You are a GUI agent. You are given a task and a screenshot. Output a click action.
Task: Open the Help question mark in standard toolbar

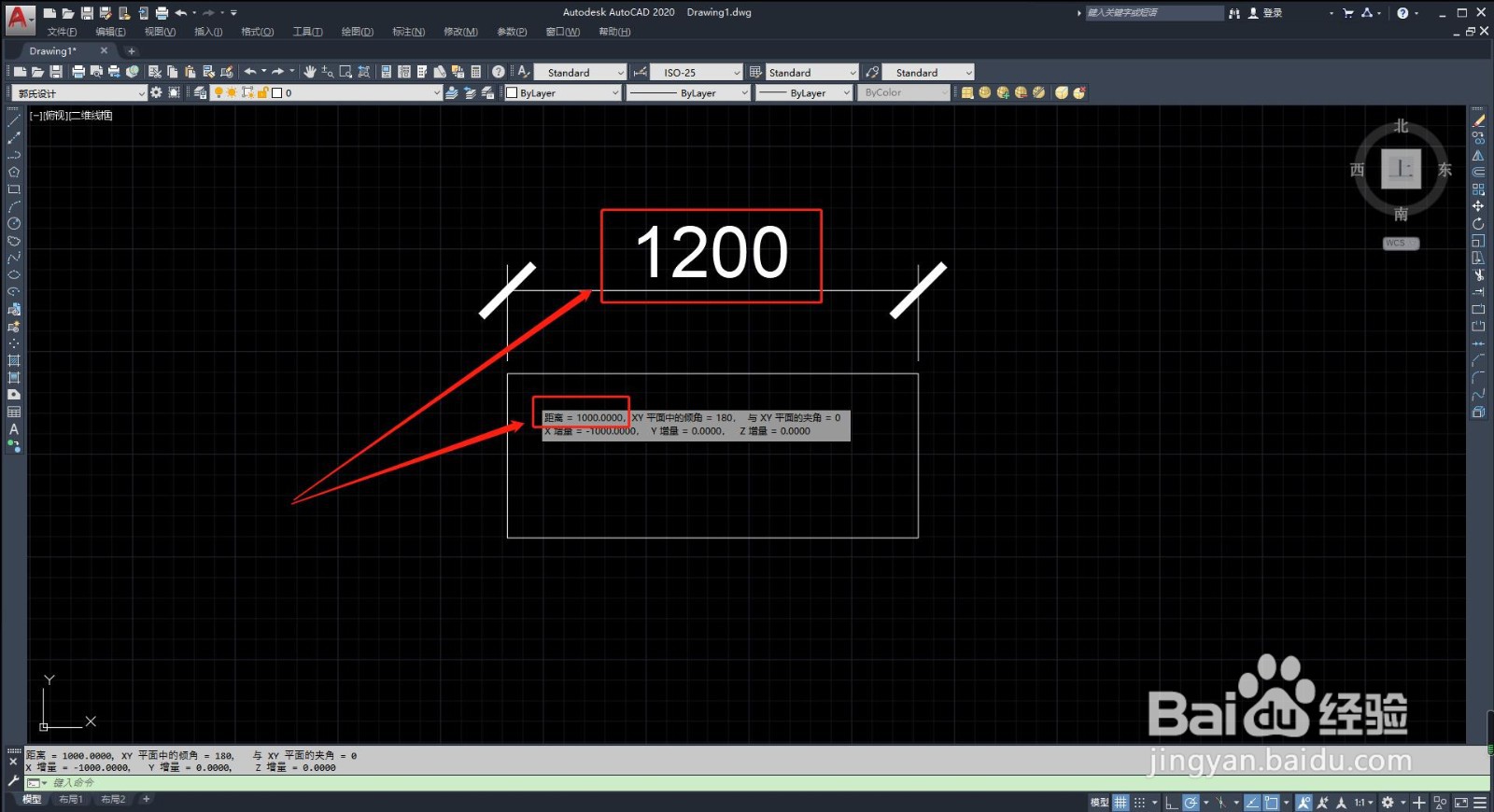coord(499,72)
